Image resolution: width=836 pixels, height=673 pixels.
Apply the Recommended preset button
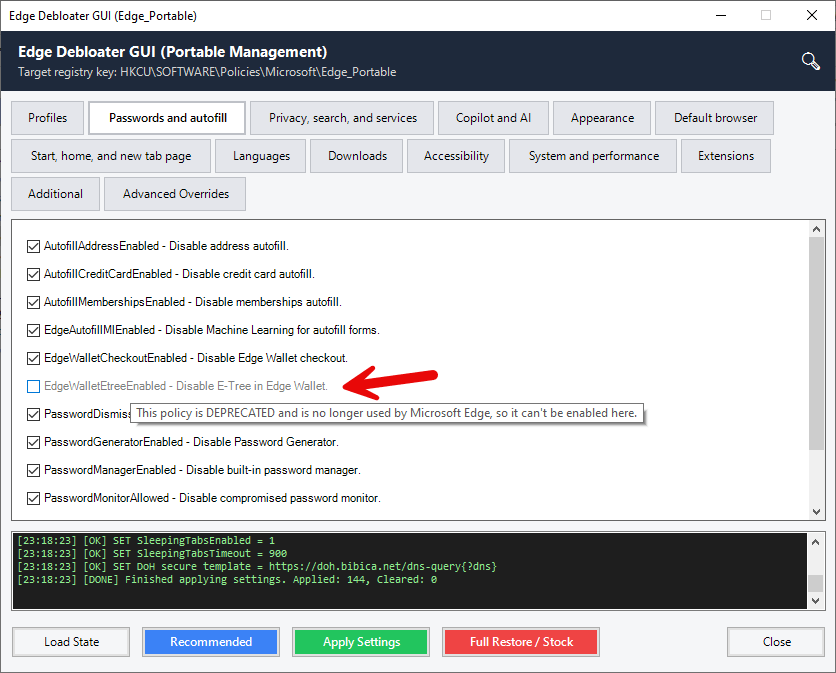(x=211, y=642)
